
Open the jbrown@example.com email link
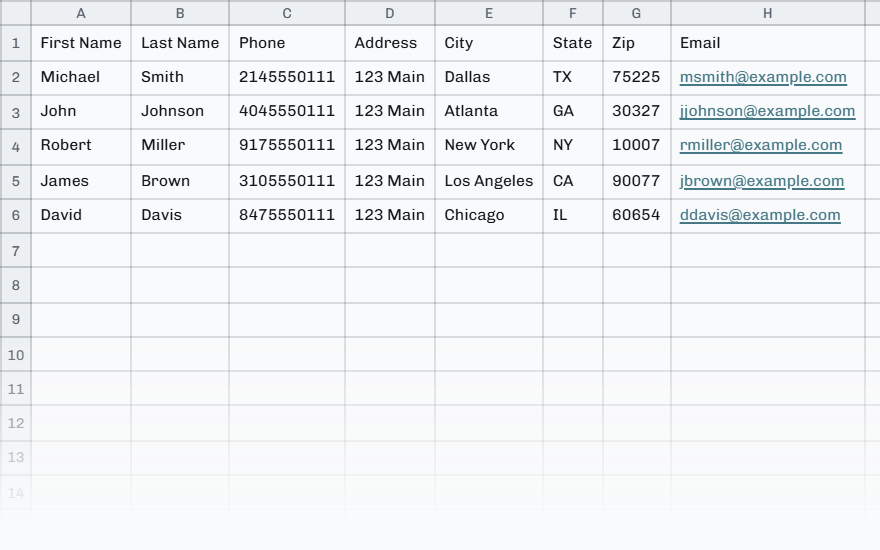(762, 181)
